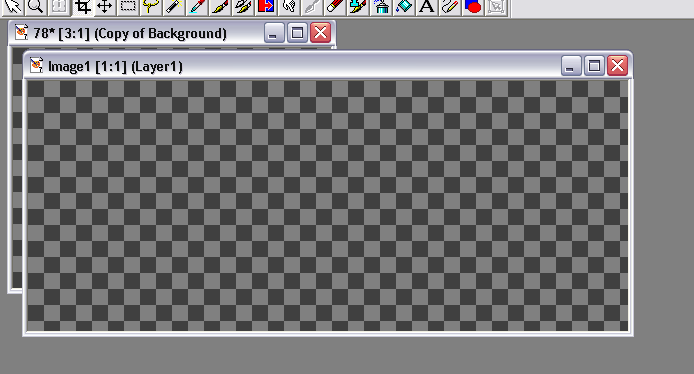Select the Flood Fill tool
This screenshot has width=694, height=374.
coord(404,7)
